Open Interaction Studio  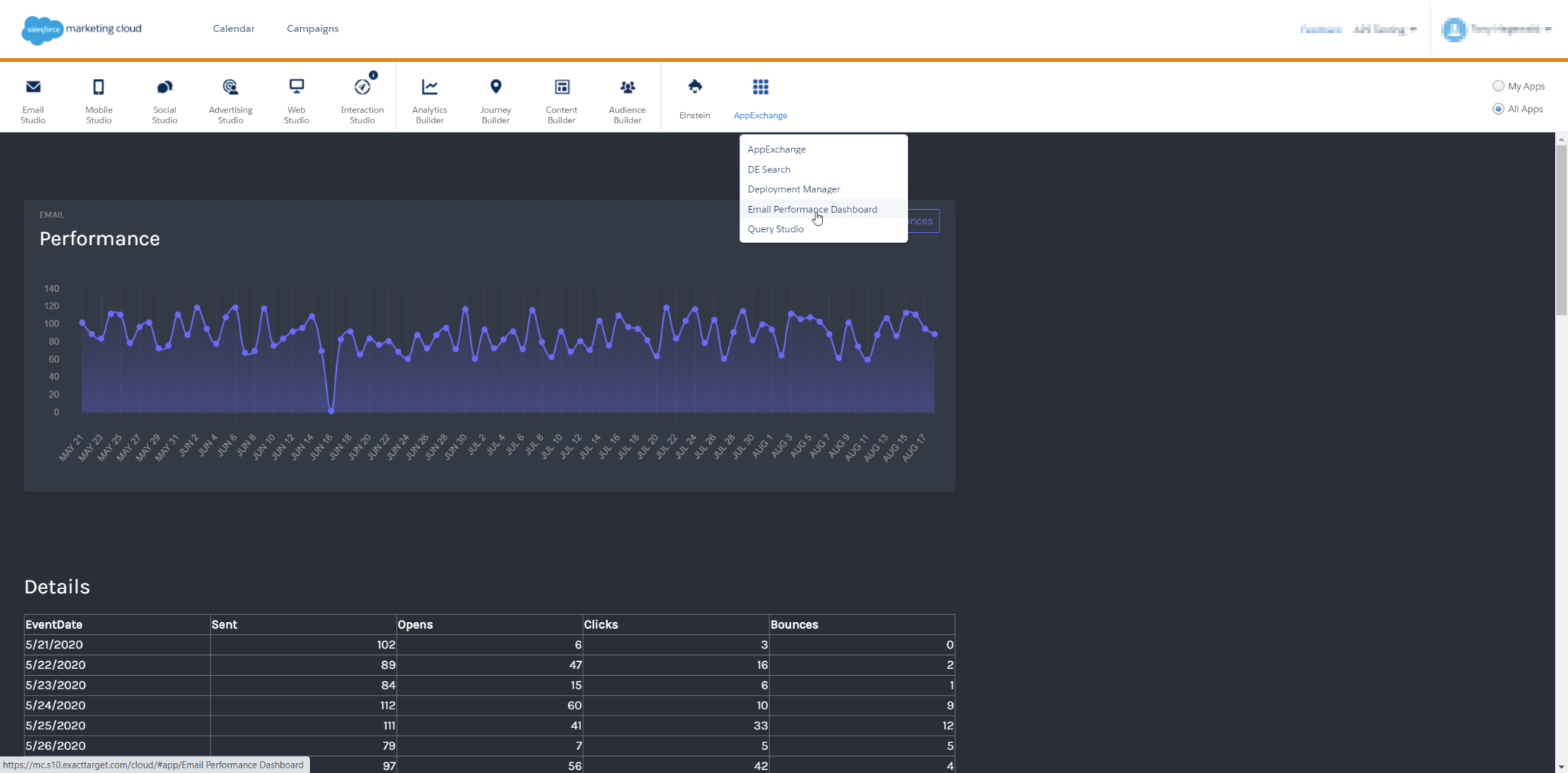point(362,100)
